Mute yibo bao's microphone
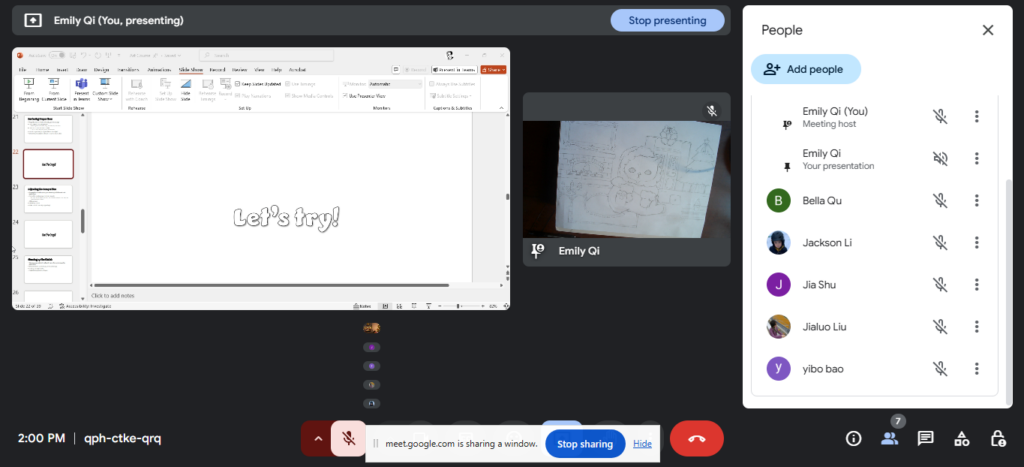Viewport: 1024px width, 467px height. point(940,369)
